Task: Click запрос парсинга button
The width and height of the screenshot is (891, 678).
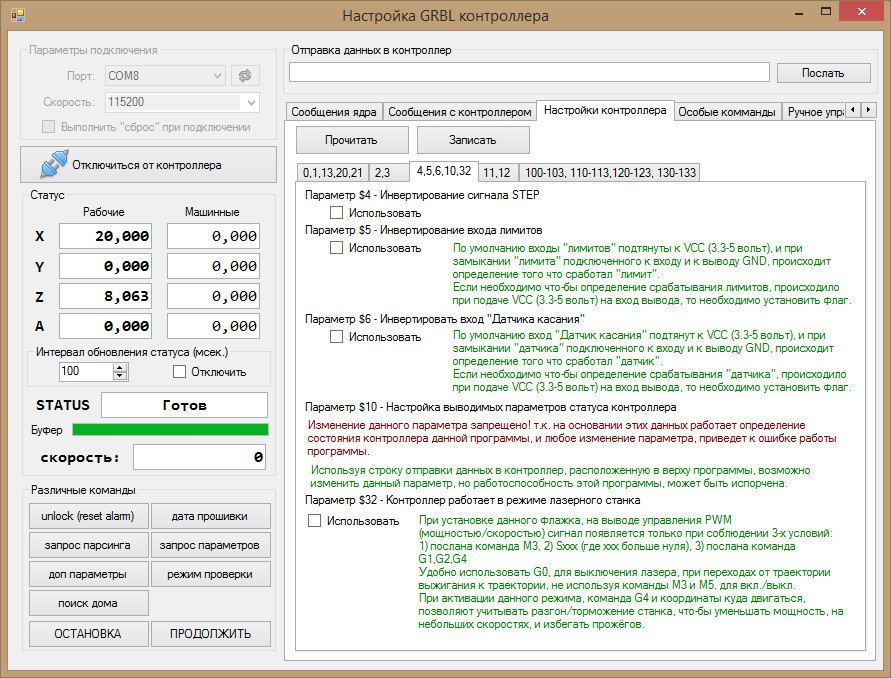Action: 88,545
